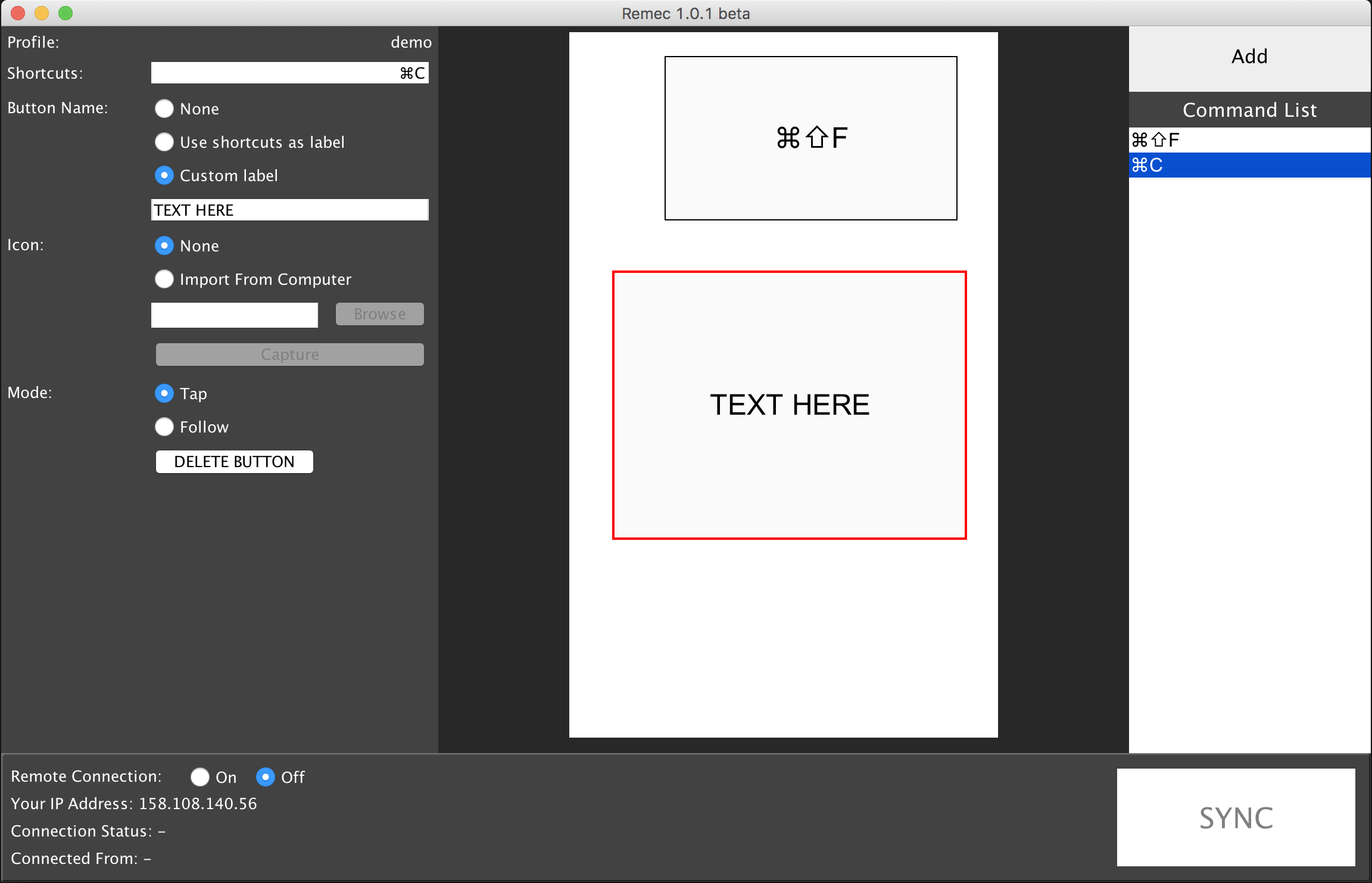Set Mode to Follow
Image resolution: width=1372 pixels, height=883 pixels.
coord(164,427)
